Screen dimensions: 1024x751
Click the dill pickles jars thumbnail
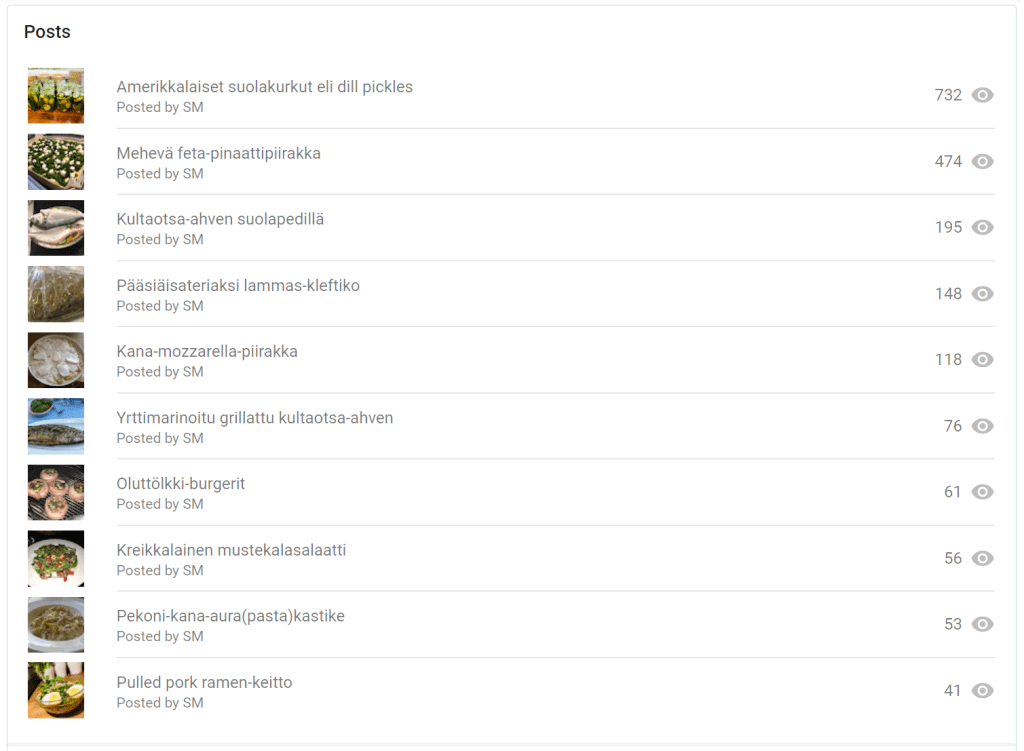[x=56, y=95]
